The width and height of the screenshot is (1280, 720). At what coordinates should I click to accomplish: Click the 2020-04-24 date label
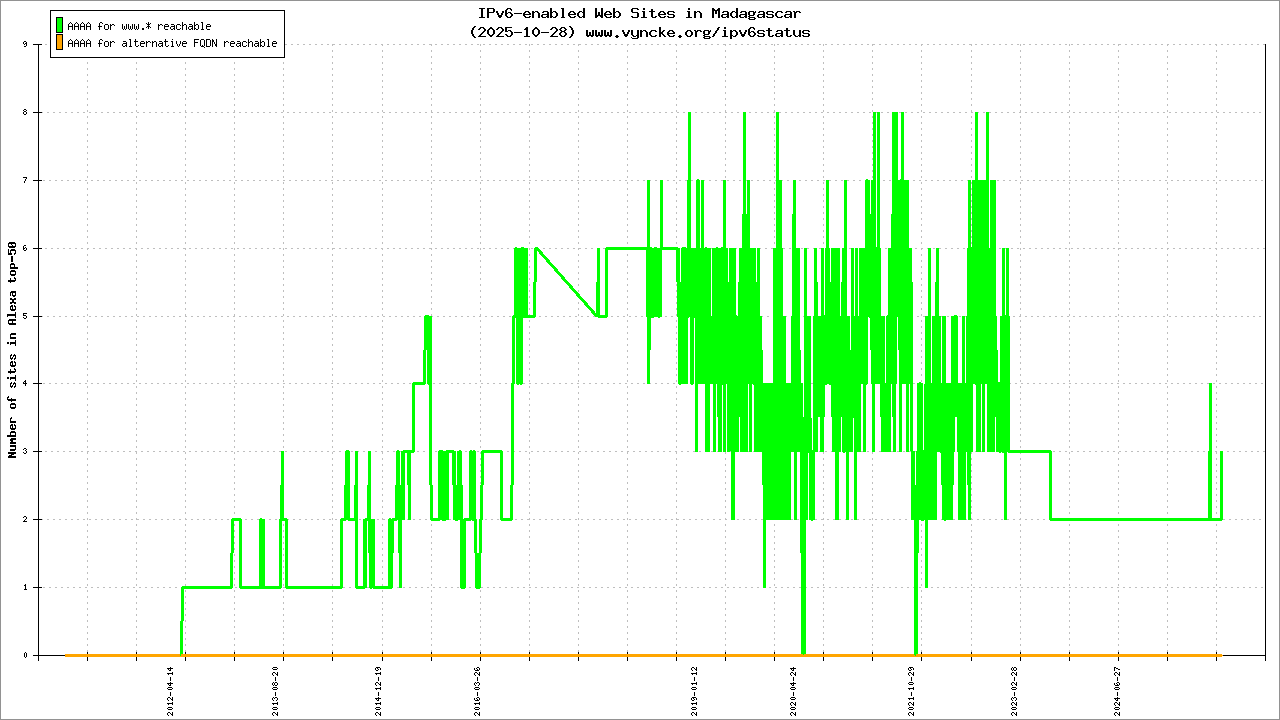pyautogui.click(x=794, y=686)
